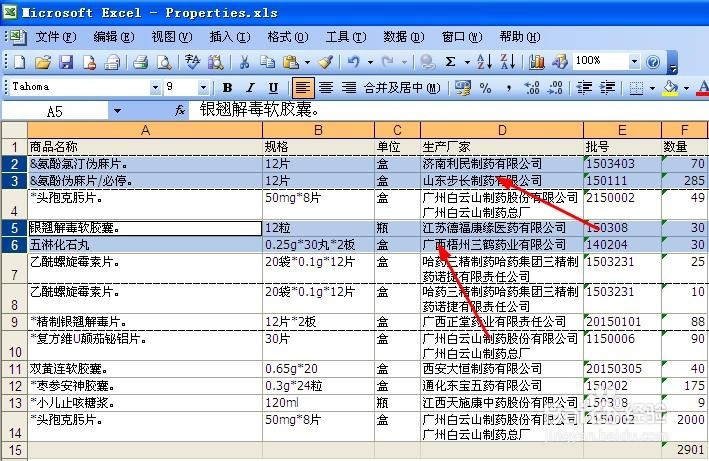The height and width of the screenshot is (461, 709).
Task: Select cell containing 五淋化石丸
Action: pos(145,245)
